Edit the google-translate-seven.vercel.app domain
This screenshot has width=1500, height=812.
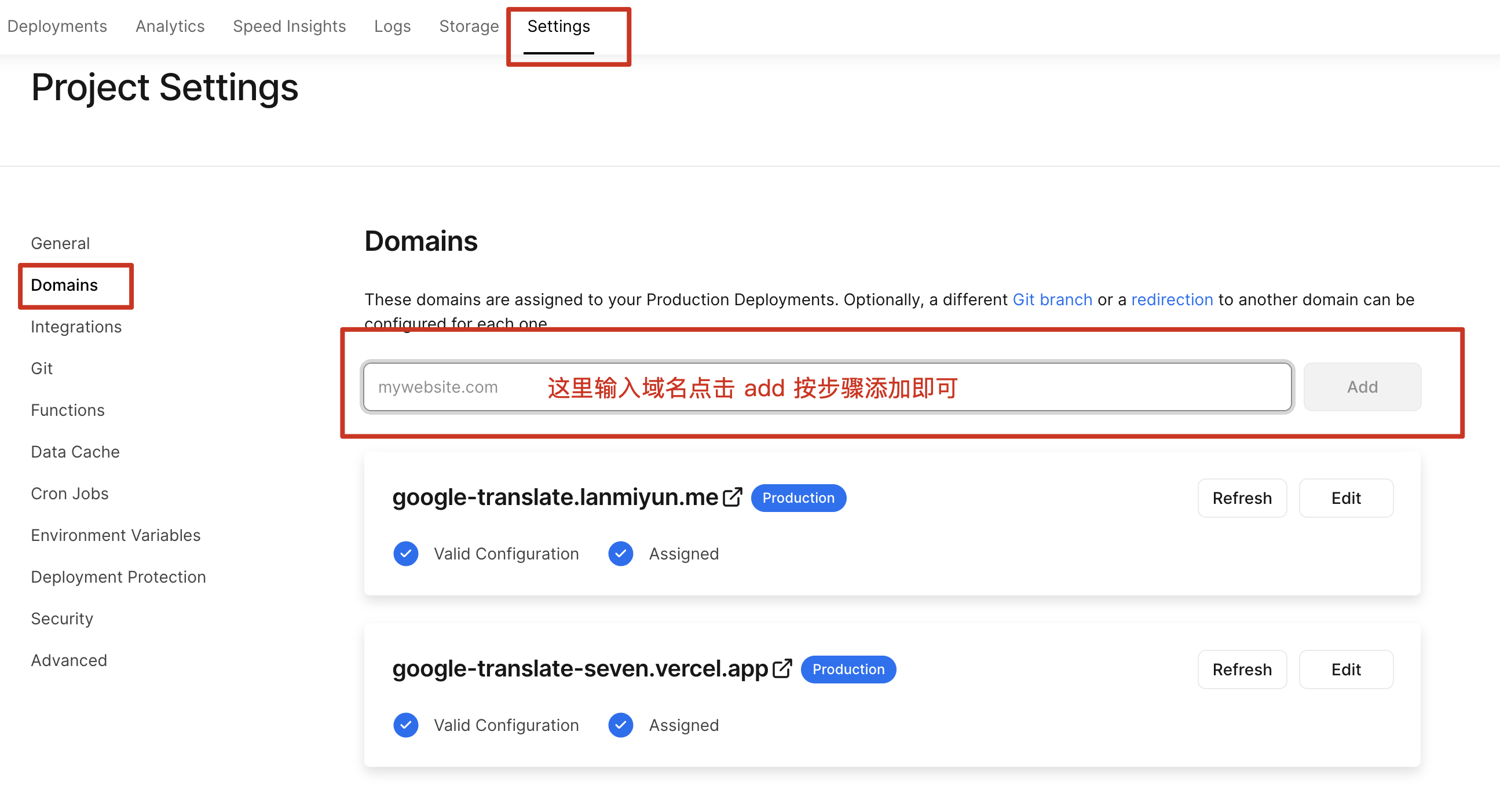1346,669
